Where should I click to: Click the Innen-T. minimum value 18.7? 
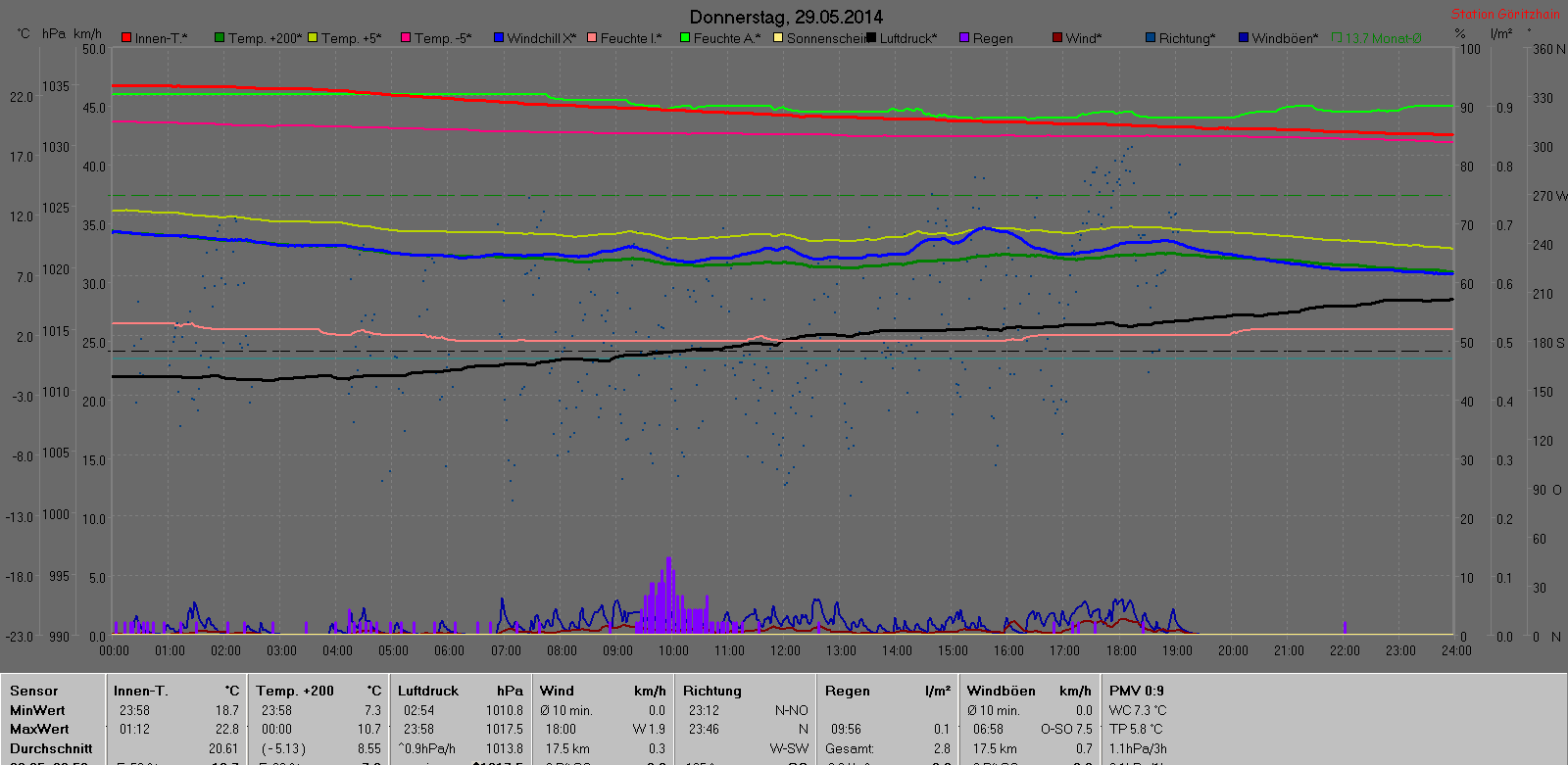coord(227,710)
